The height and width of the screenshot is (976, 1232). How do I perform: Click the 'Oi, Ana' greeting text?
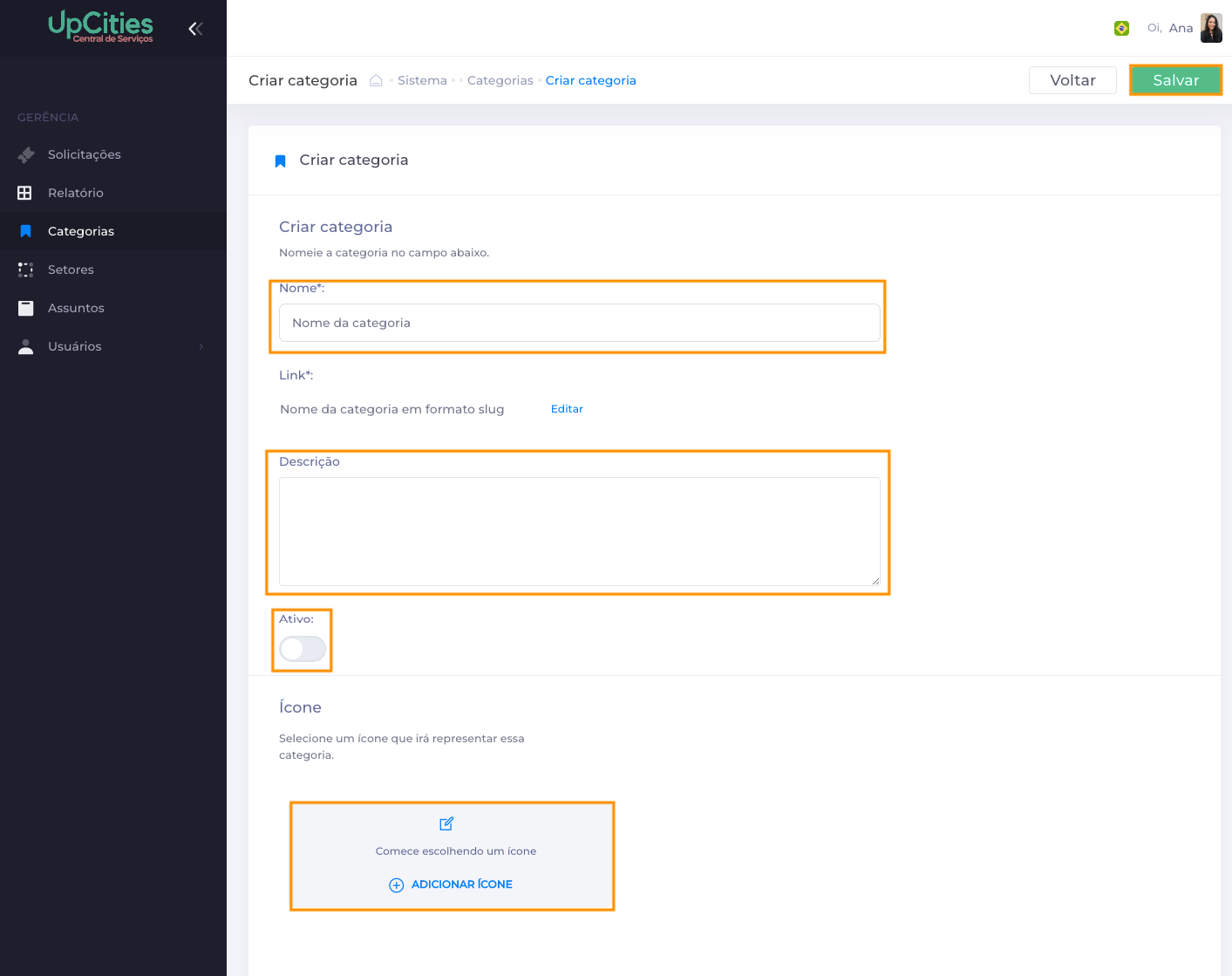coord(1169,28)
